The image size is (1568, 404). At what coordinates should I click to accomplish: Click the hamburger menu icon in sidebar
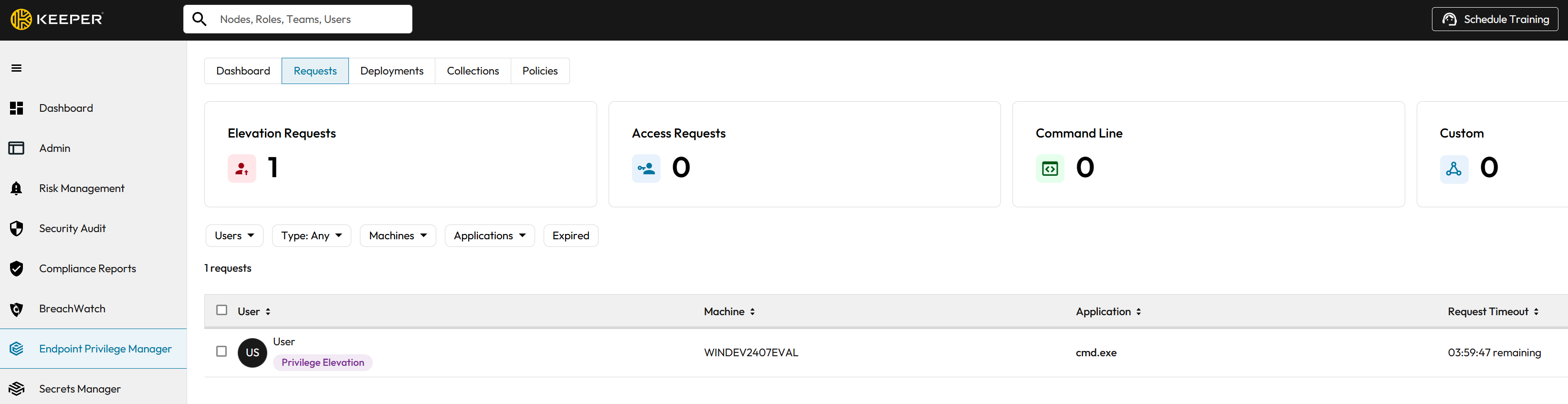(16, 68)
